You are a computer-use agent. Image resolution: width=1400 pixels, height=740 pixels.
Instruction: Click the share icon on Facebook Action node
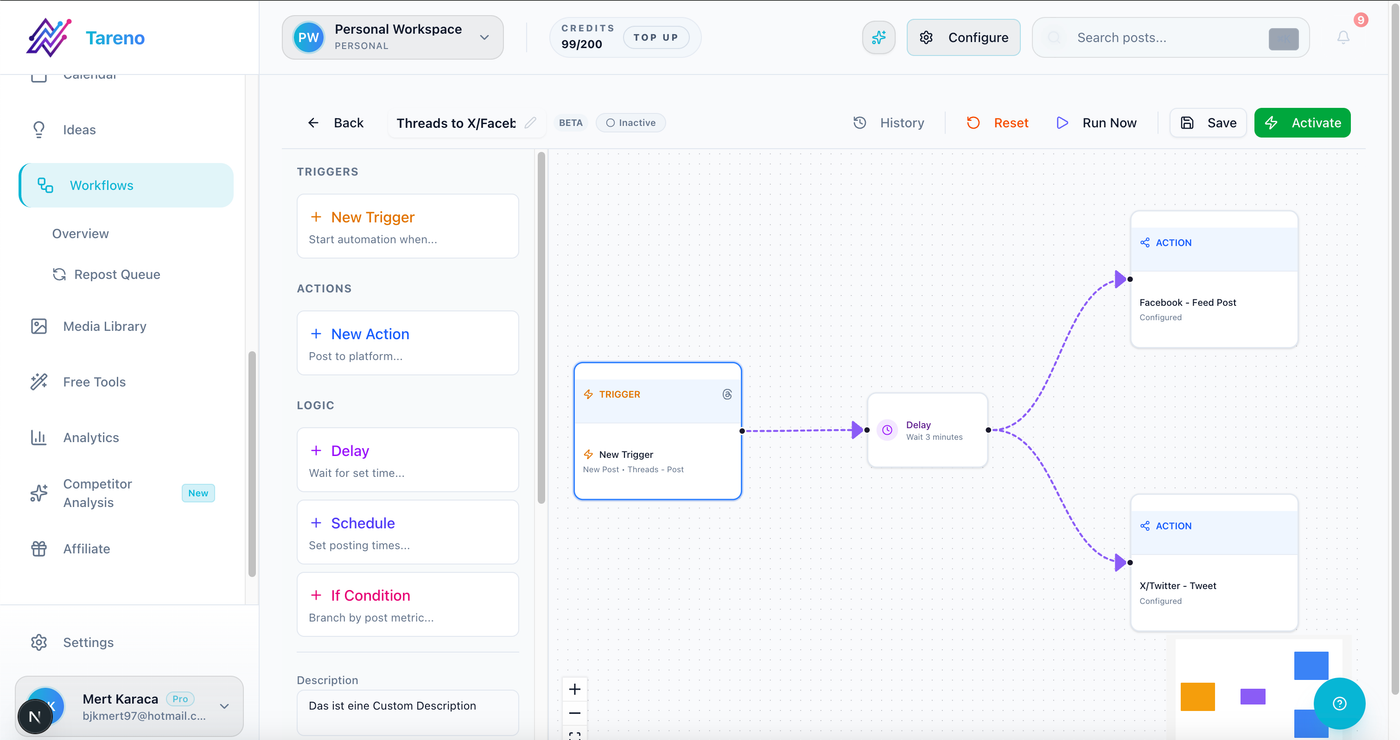click(1145, 243)
